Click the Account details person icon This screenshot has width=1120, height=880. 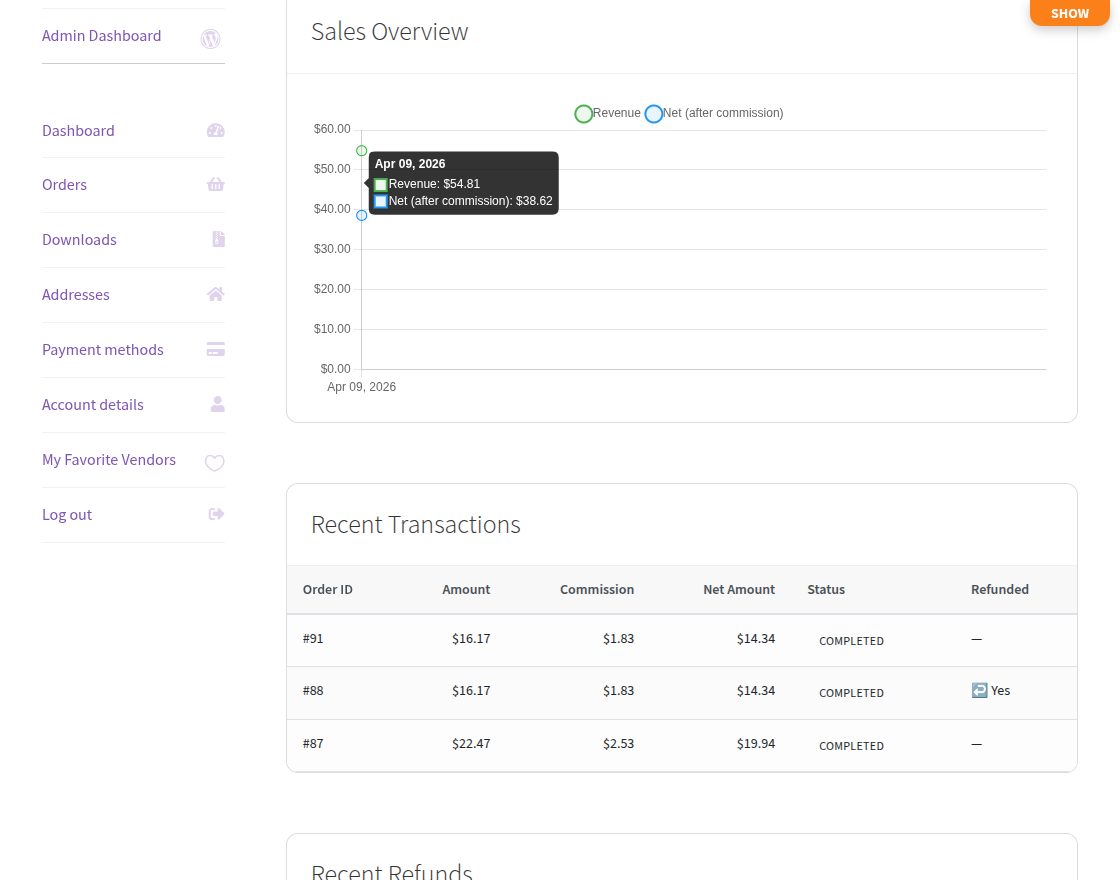pos(217,404)
